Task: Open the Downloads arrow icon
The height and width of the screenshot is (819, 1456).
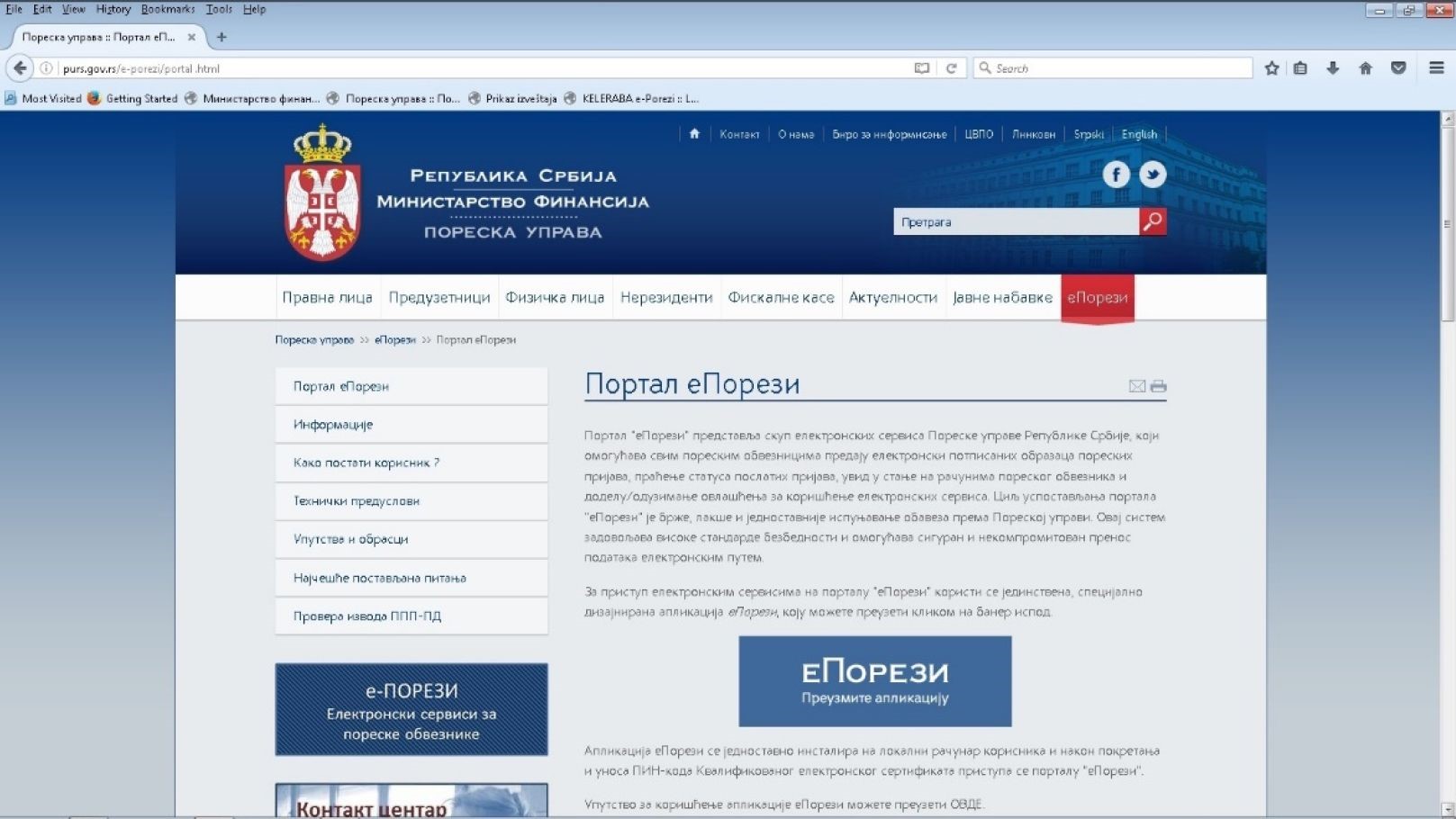Action: (1333, 68)
